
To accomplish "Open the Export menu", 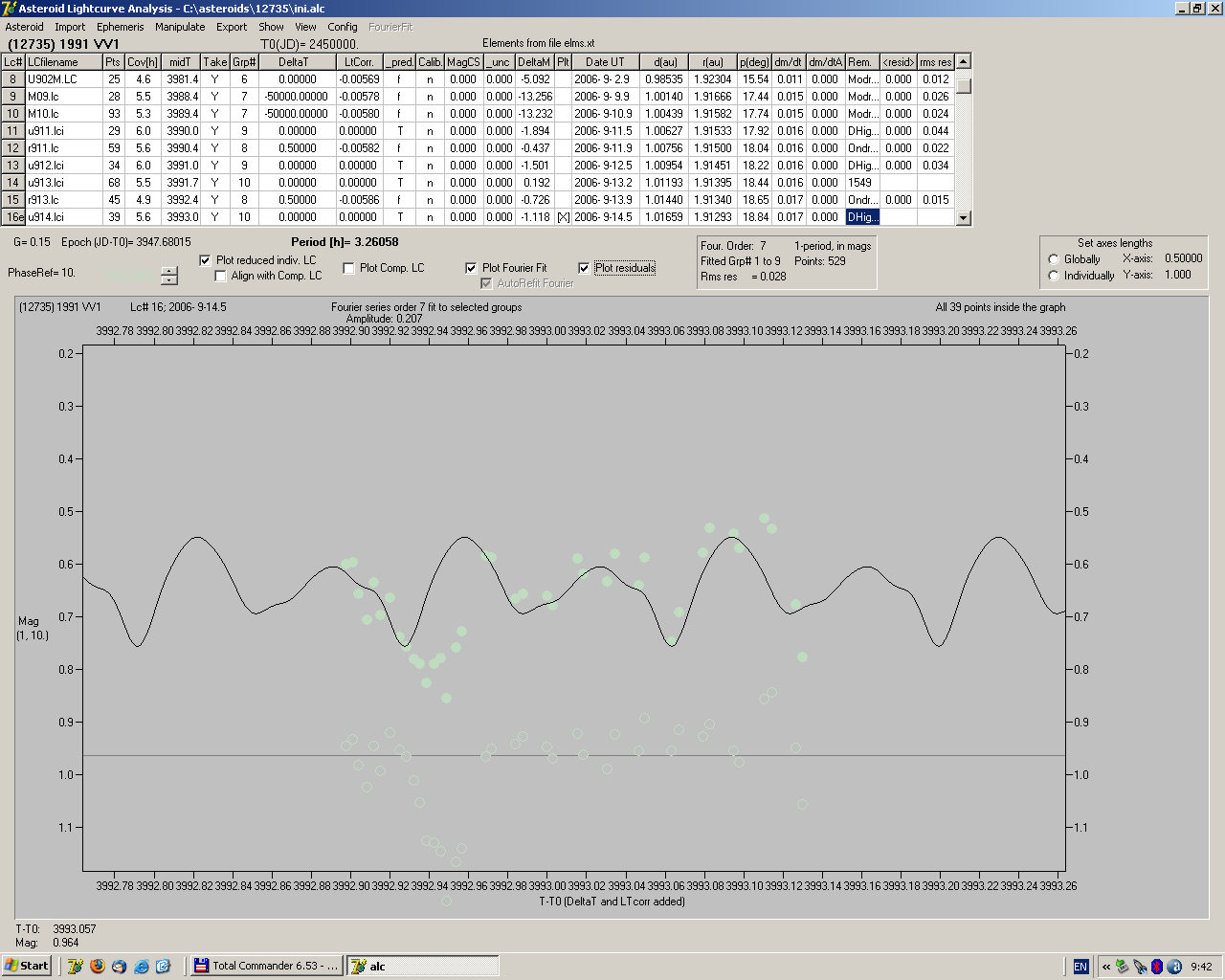I will click(x=231, y=27).
